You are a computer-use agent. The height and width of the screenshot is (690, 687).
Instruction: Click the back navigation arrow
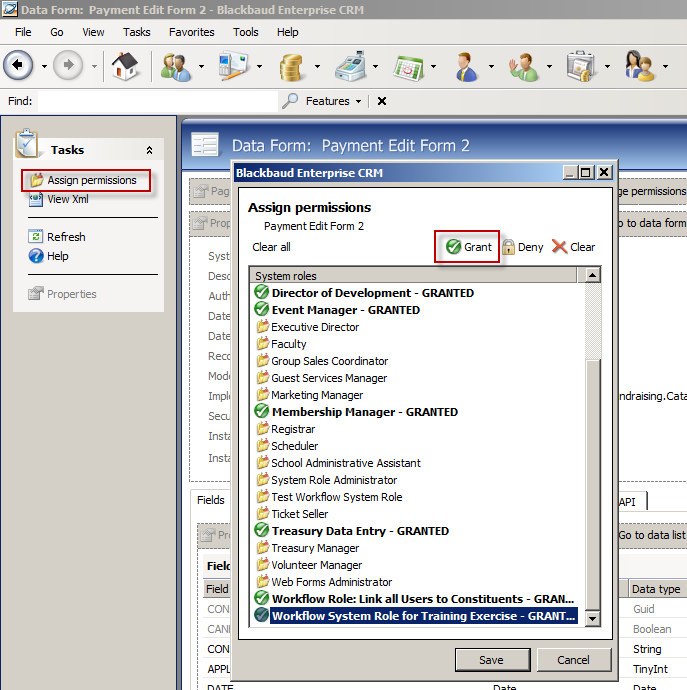[x=19, y=67]
